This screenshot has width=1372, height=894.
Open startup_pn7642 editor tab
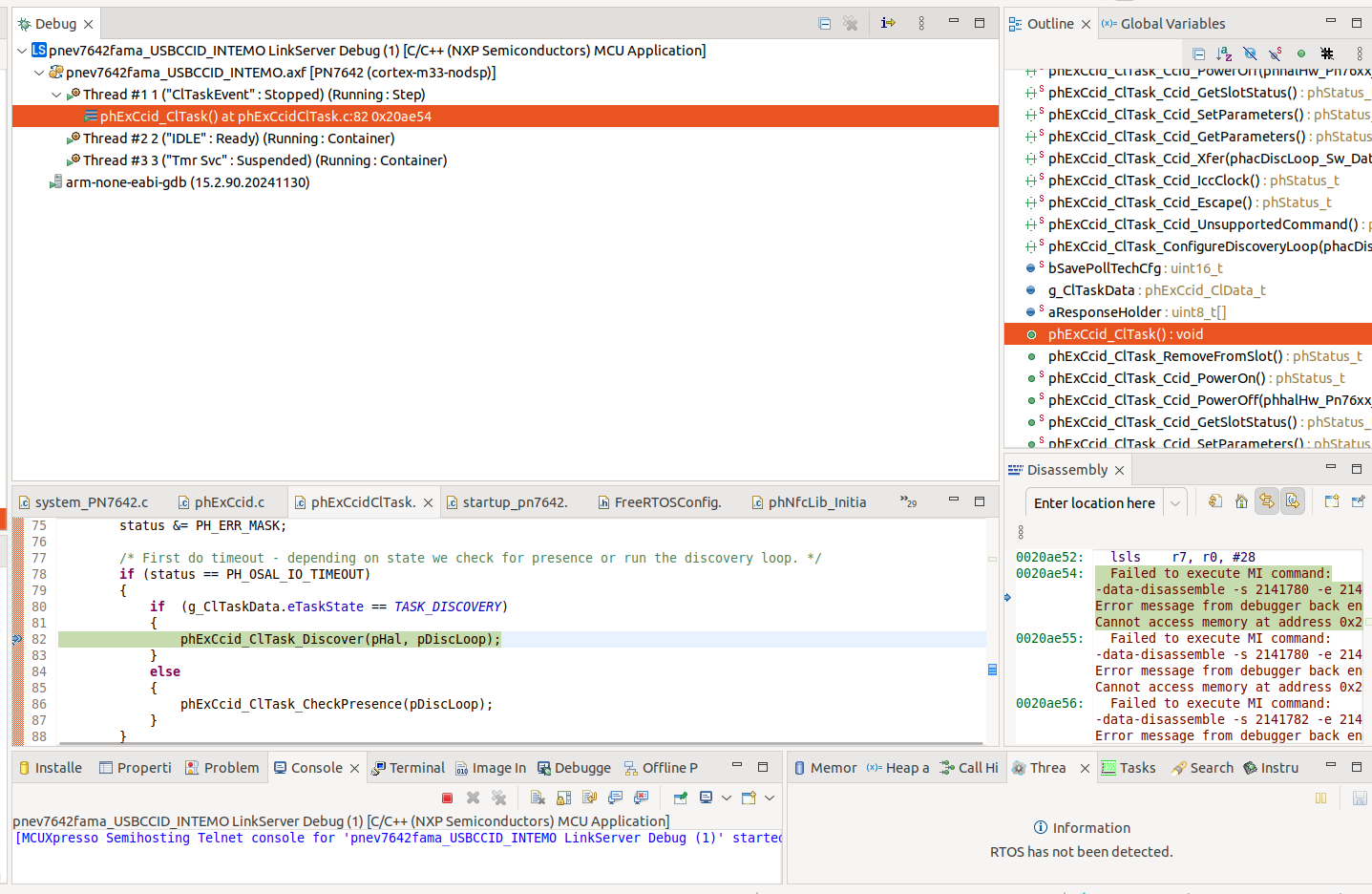click(507, 502)
